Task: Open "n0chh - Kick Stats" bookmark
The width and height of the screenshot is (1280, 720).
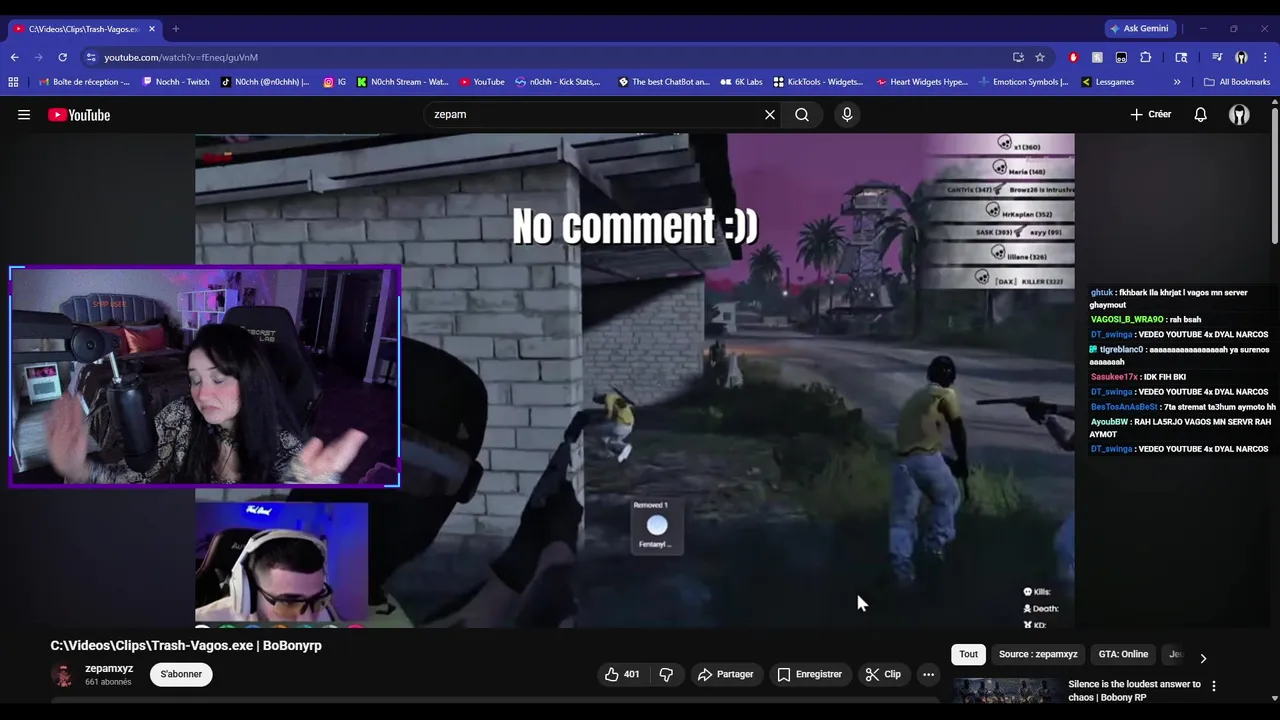Action: click(558, 82)
